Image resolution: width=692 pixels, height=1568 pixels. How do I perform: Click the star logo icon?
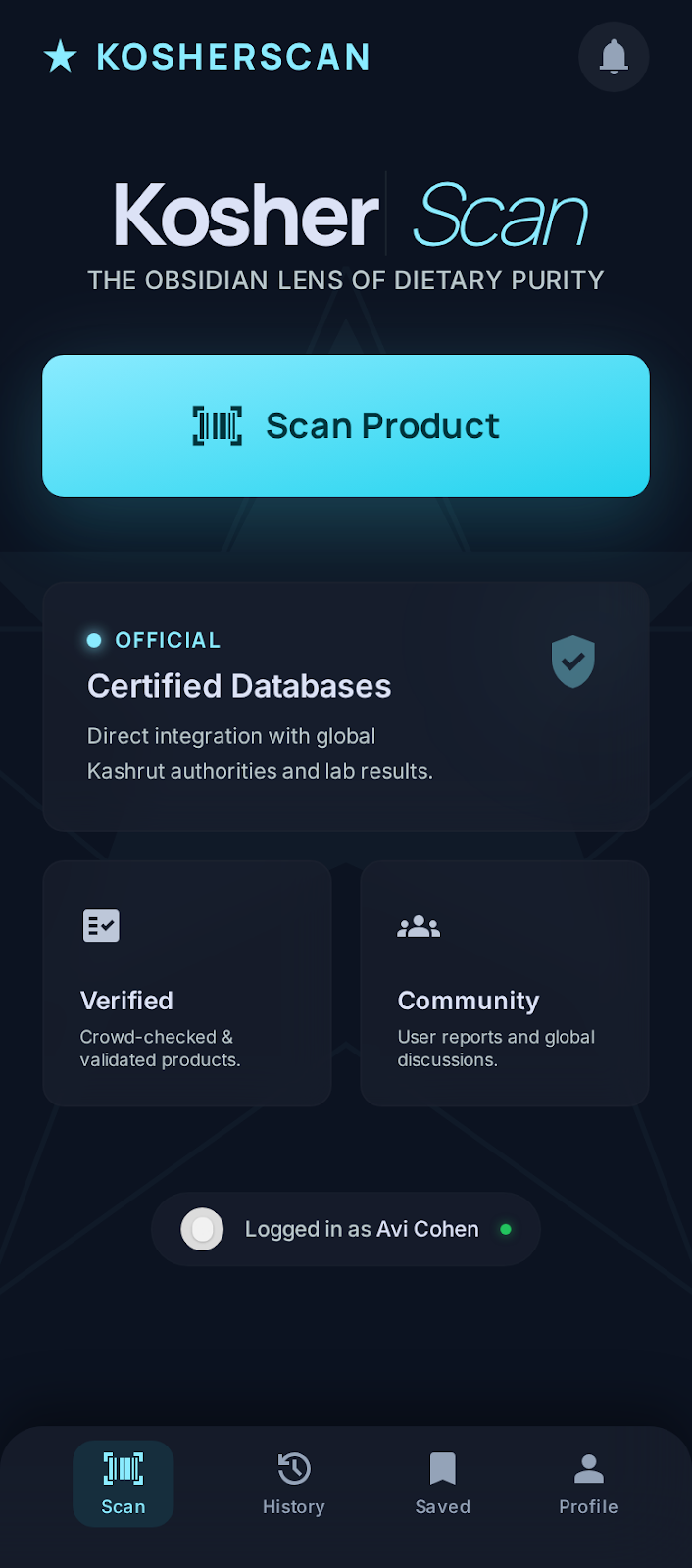click(x=61, y=57)
